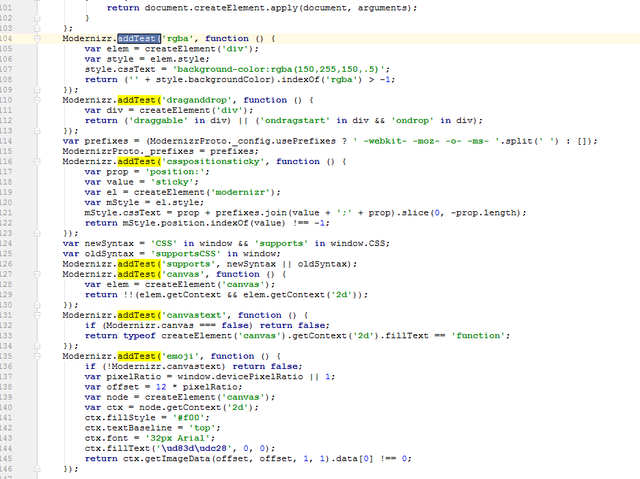The image size is (640, 479).
Task: Click window.CSS at end of newSyntax line
Action: pyautogui.click(x=358, y=244)
